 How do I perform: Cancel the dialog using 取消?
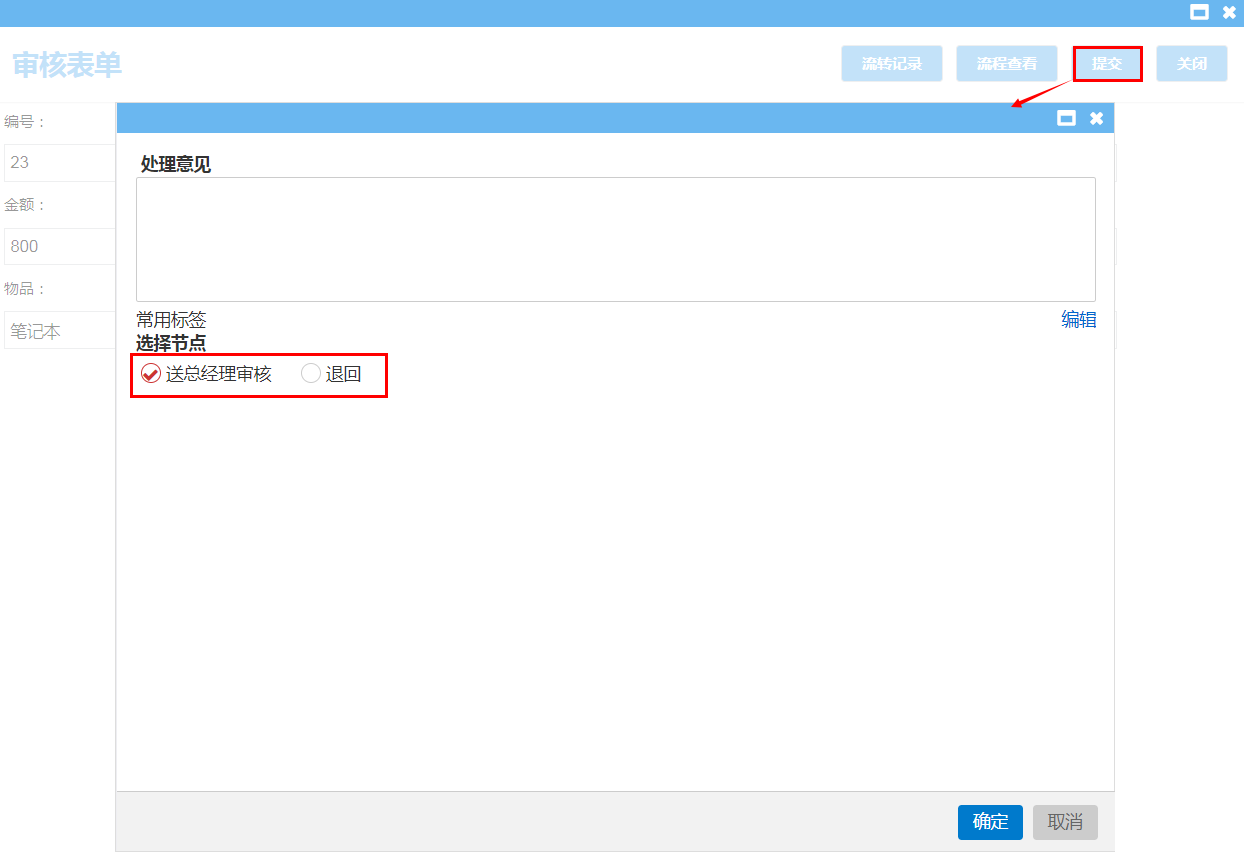[1065, 822]
